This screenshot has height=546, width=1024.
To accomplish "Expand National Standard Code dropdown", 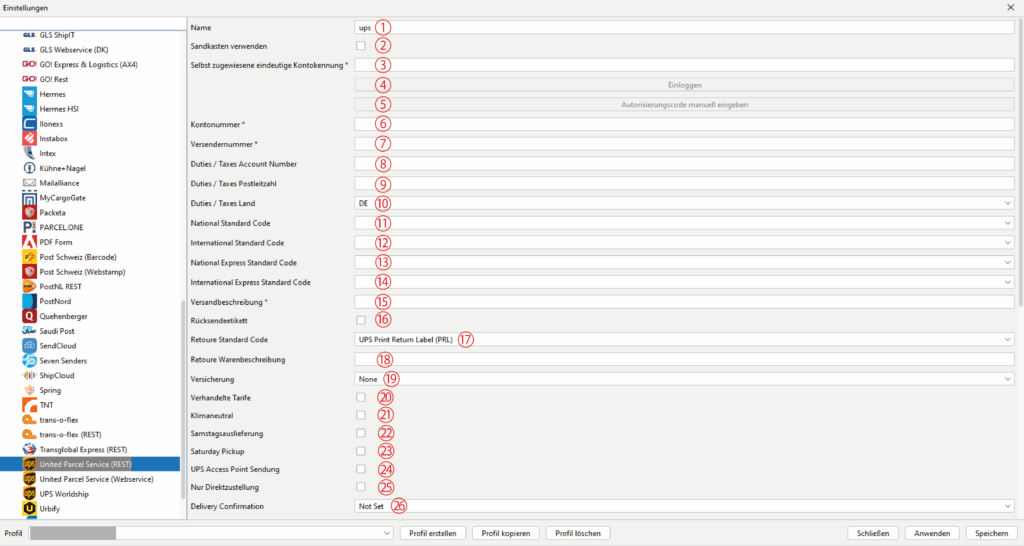I will click(x=684, y=223).
